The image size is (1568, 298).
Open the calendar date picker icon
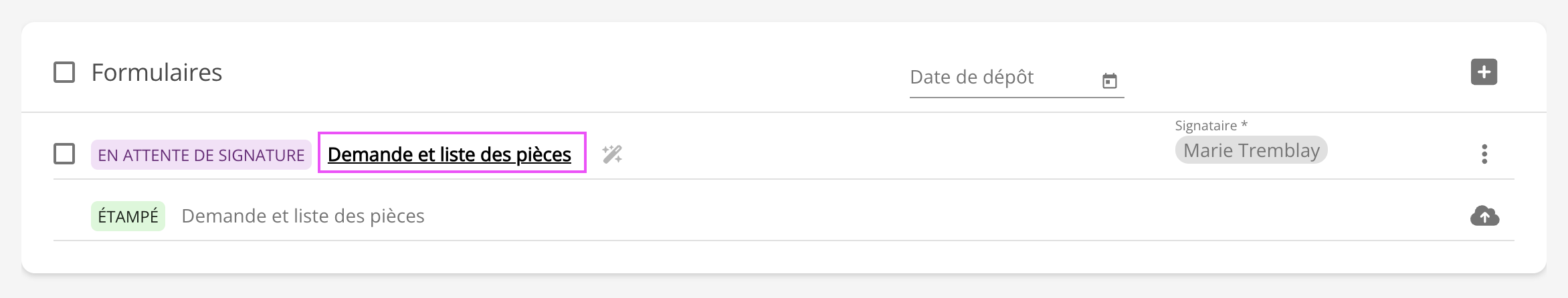point(1109,81)
